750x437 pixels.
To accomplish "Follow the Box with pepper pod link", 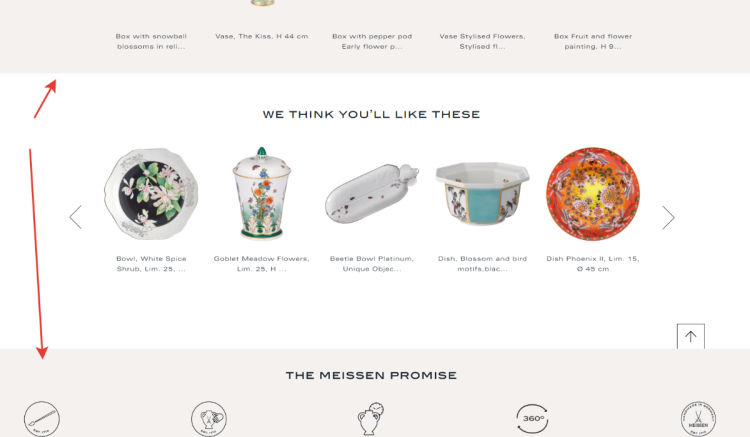I will tap(372, 41).
